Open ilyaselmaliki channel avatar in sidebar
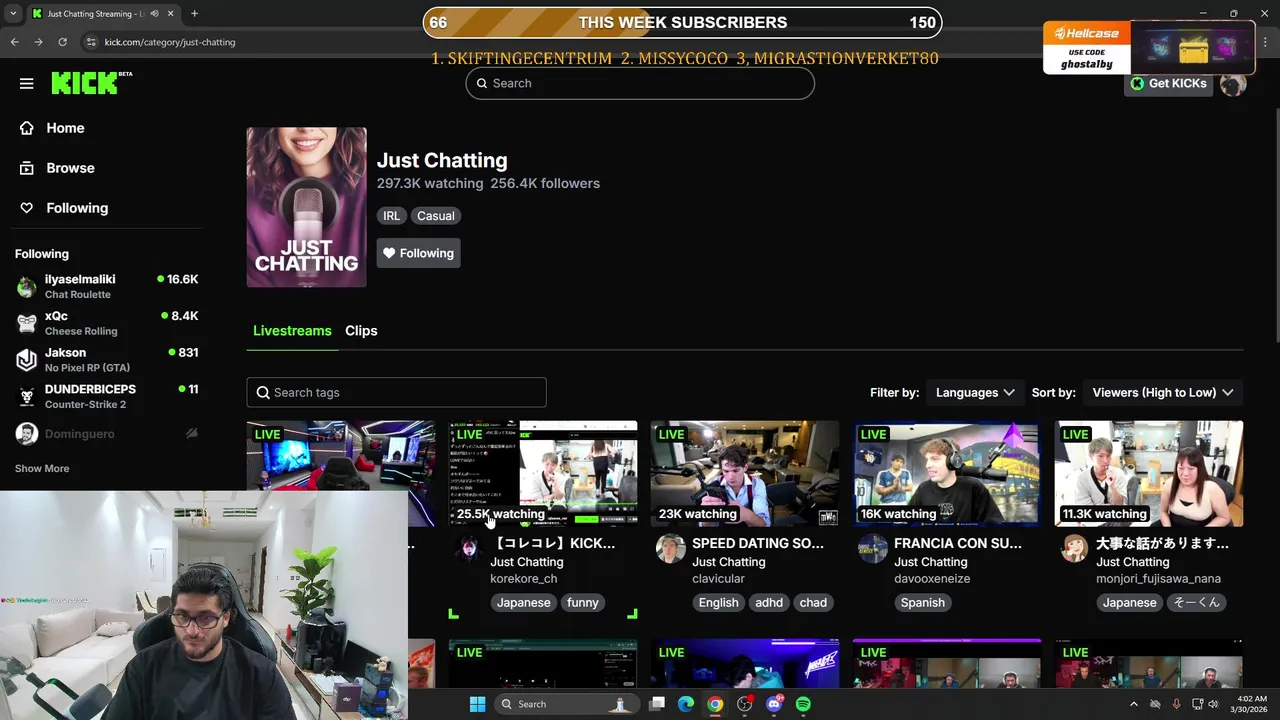The width and height of the screenshot is (1280, 720). [27, 287]
